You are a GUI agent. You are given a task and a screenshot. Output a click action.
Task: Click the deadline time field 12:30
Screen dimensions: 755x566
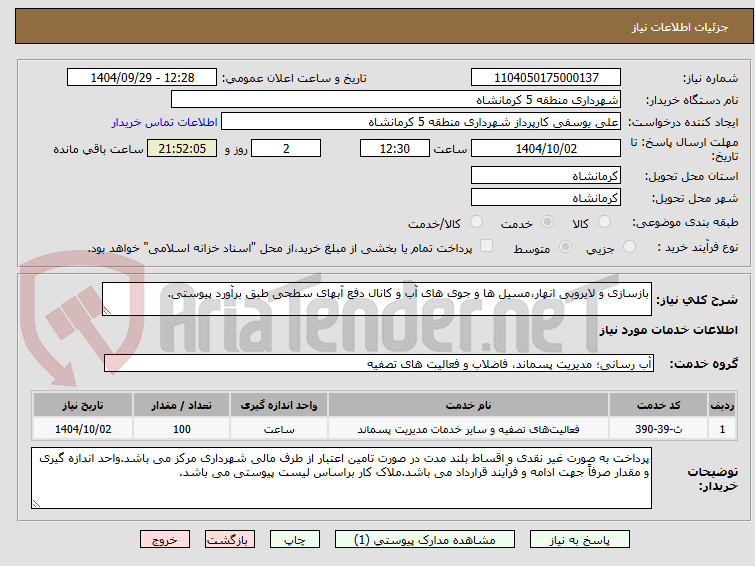(394, 148)
